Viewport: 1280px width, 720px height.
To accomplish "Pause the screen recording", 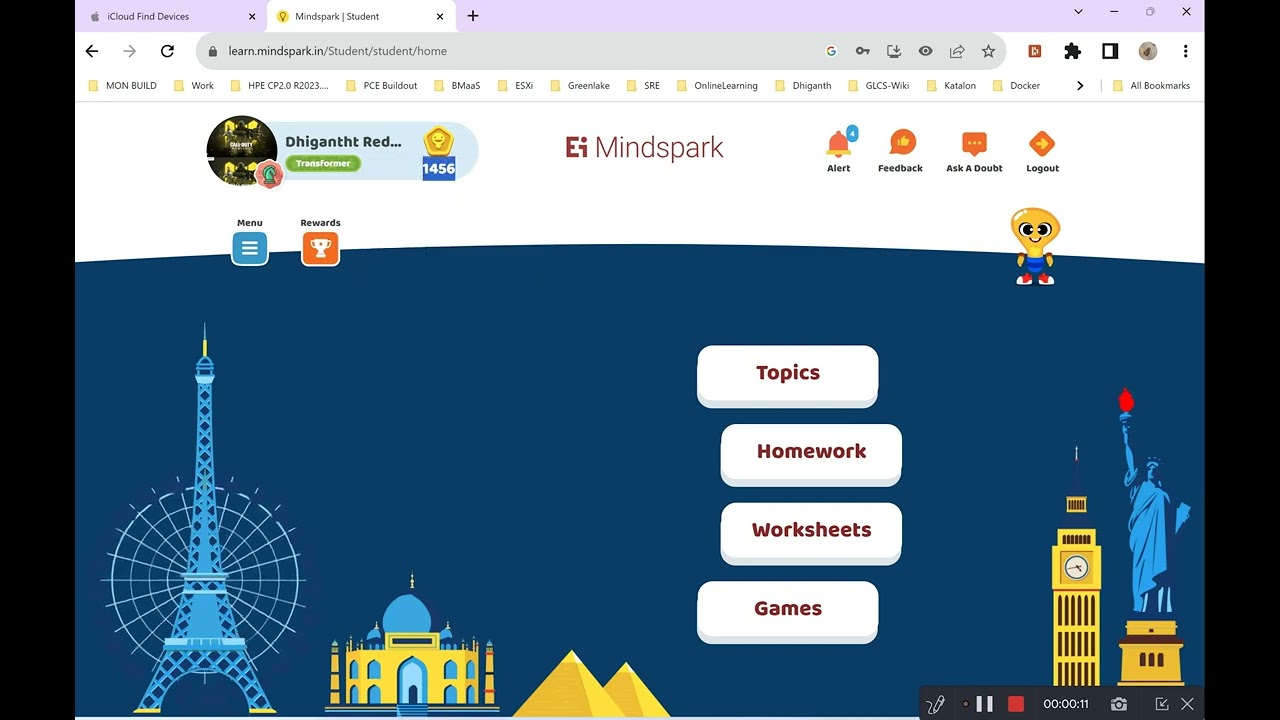I will [984, 704].
